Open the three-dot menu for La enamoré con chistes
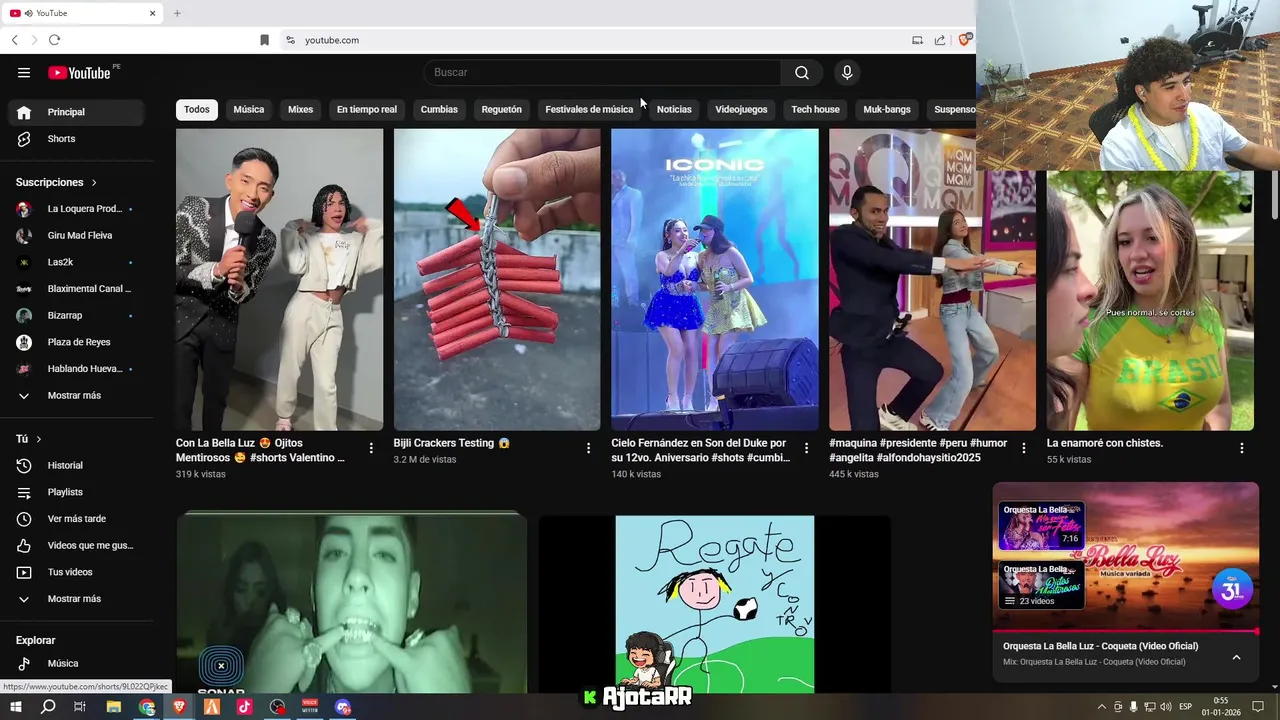The height and width of the screenshot is (720, 1280). tap(1242, 448)
